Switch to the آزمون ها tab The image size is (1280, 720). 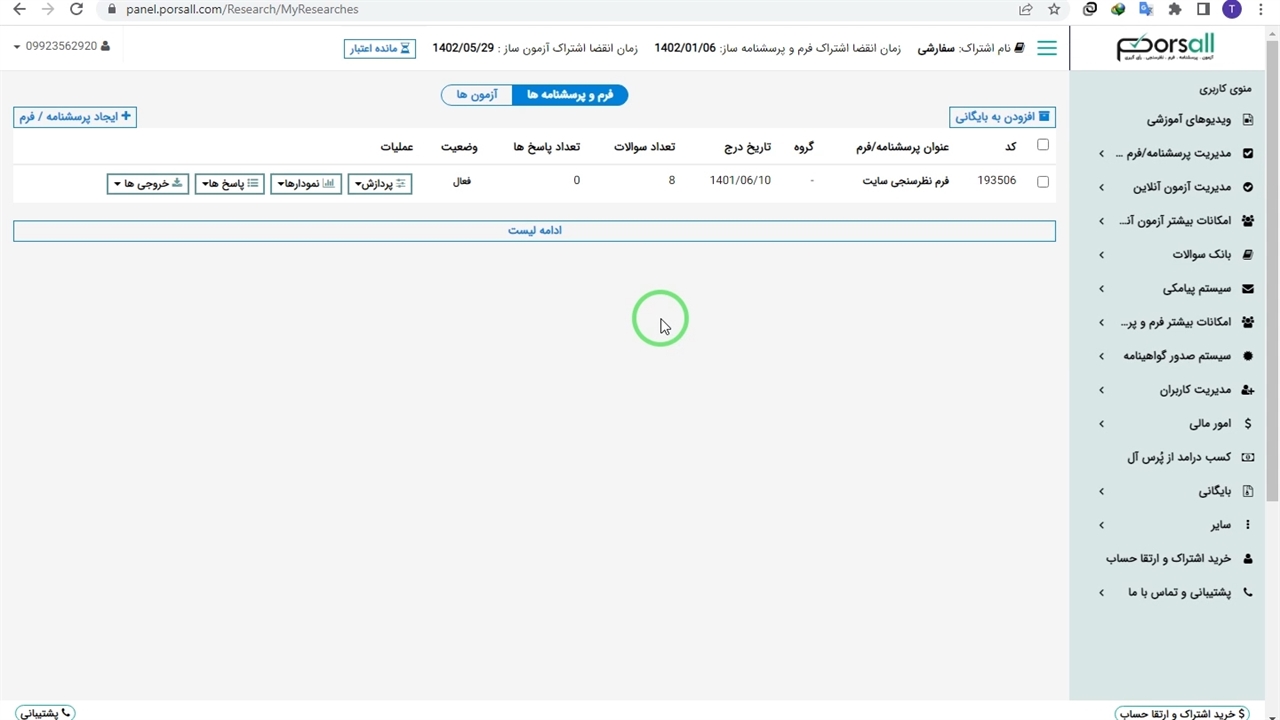tap(477, 95)
